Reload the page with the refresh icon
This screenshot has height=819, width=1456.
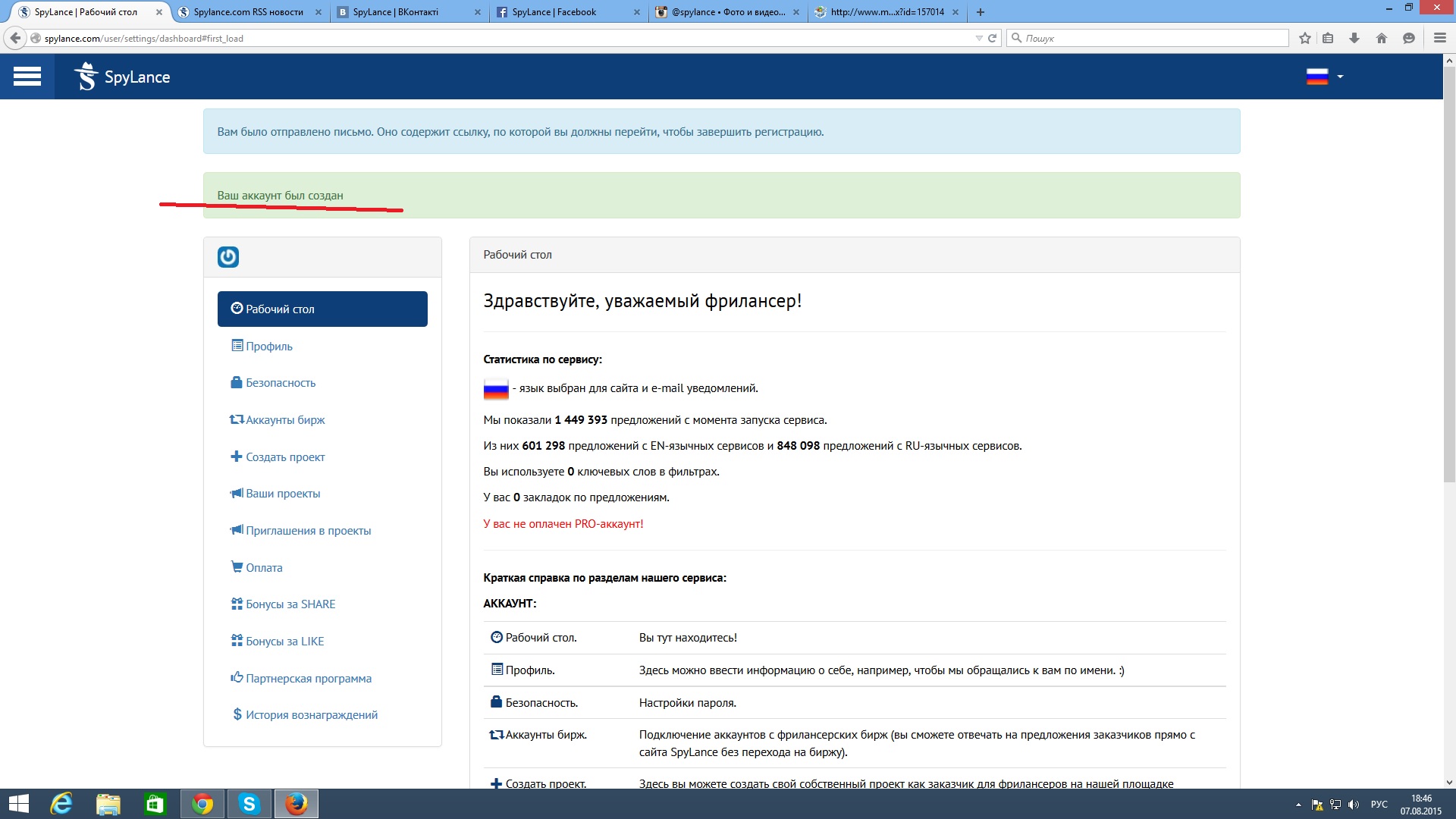[x=992, y=38]
